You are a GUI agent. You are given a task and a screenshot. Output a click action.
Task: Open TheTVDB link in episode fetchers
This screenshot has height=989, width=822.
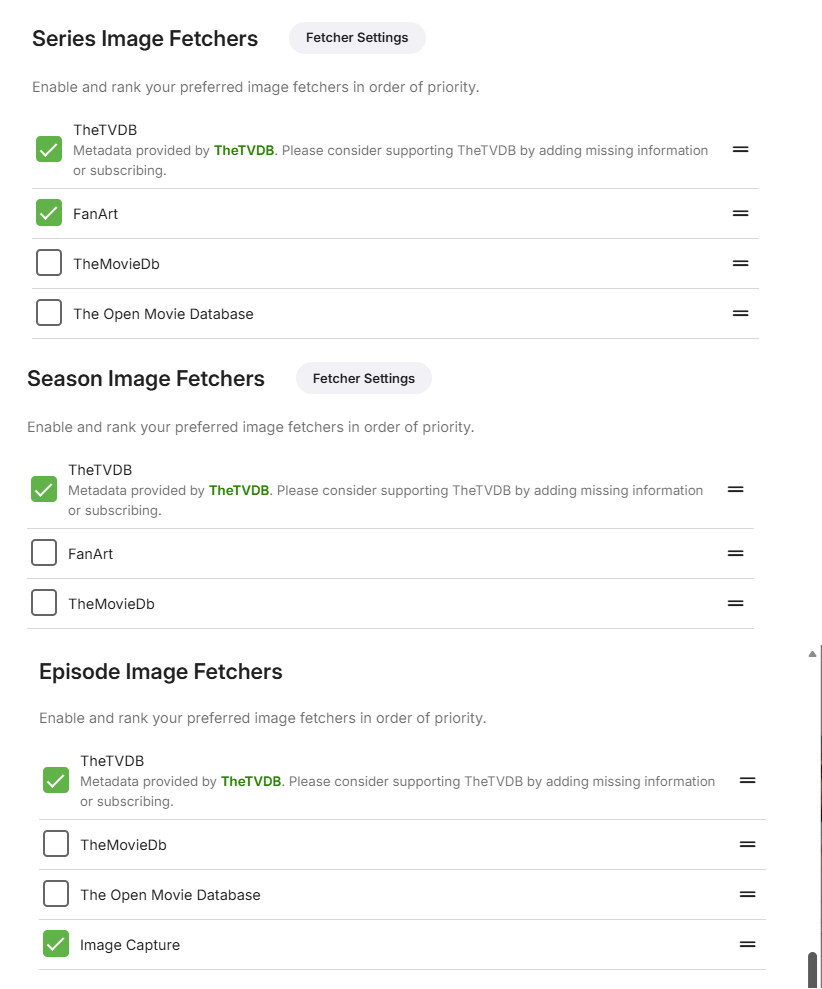point(251,782)
